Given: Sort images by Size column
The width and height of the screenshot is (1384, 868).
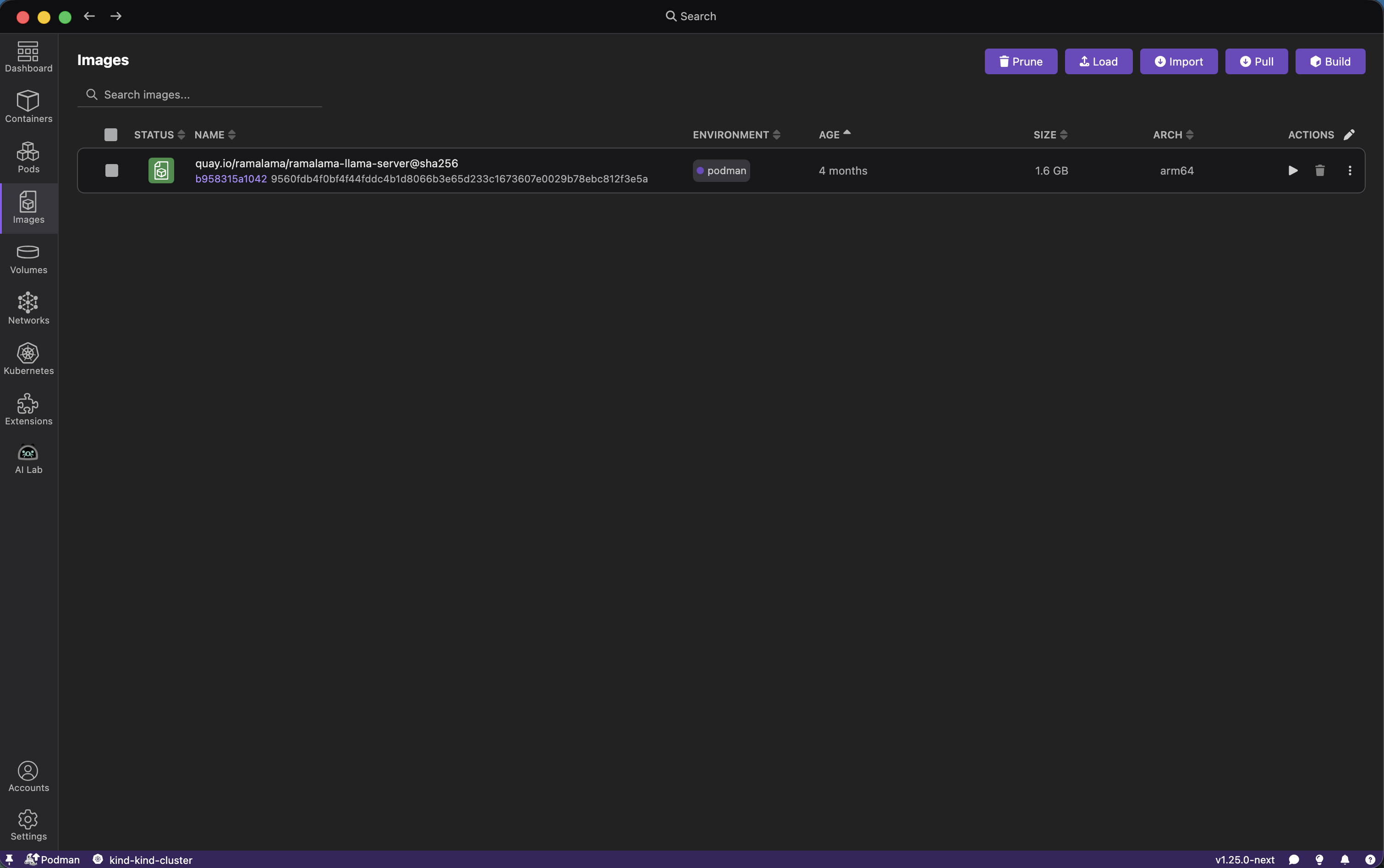Looking at the screenshot, I should point(1050,134).
